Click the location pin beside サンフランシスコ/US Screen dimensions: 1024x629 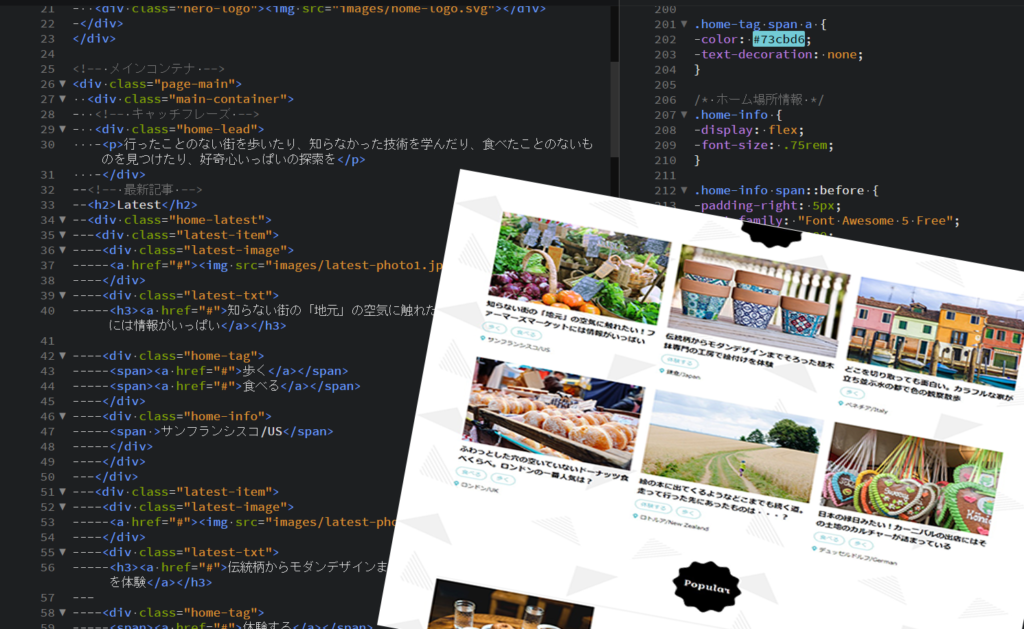tap(483, 339)
